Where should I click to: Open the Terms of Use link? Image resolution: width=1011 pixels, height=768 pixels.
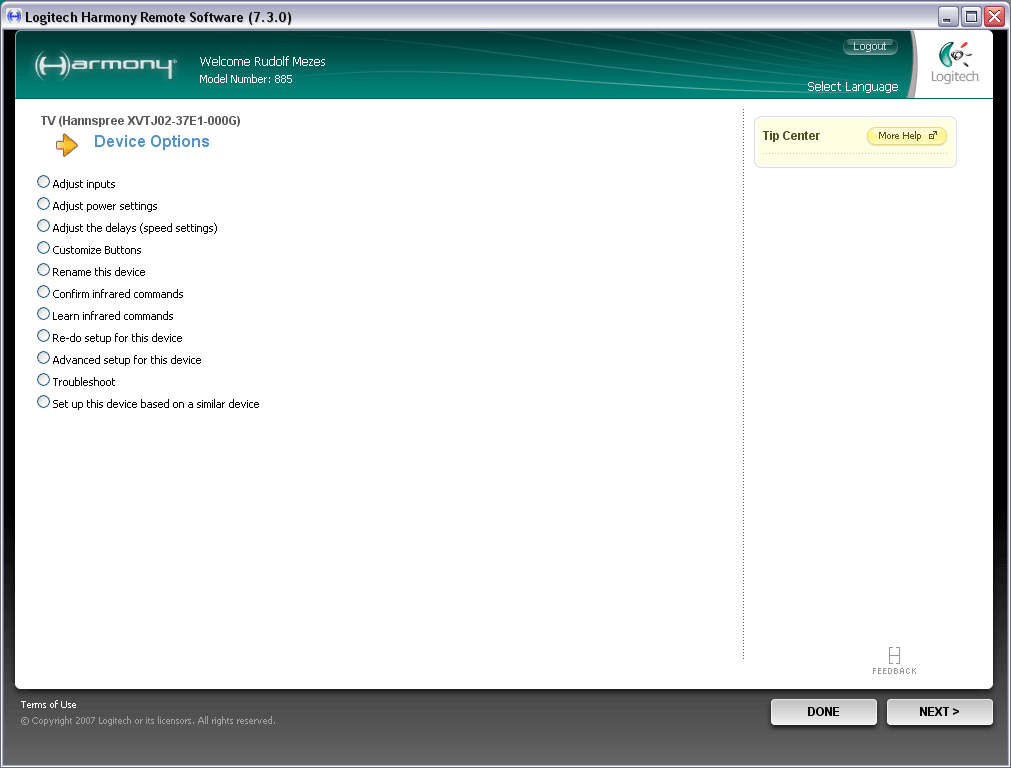(x=48, y=704)
